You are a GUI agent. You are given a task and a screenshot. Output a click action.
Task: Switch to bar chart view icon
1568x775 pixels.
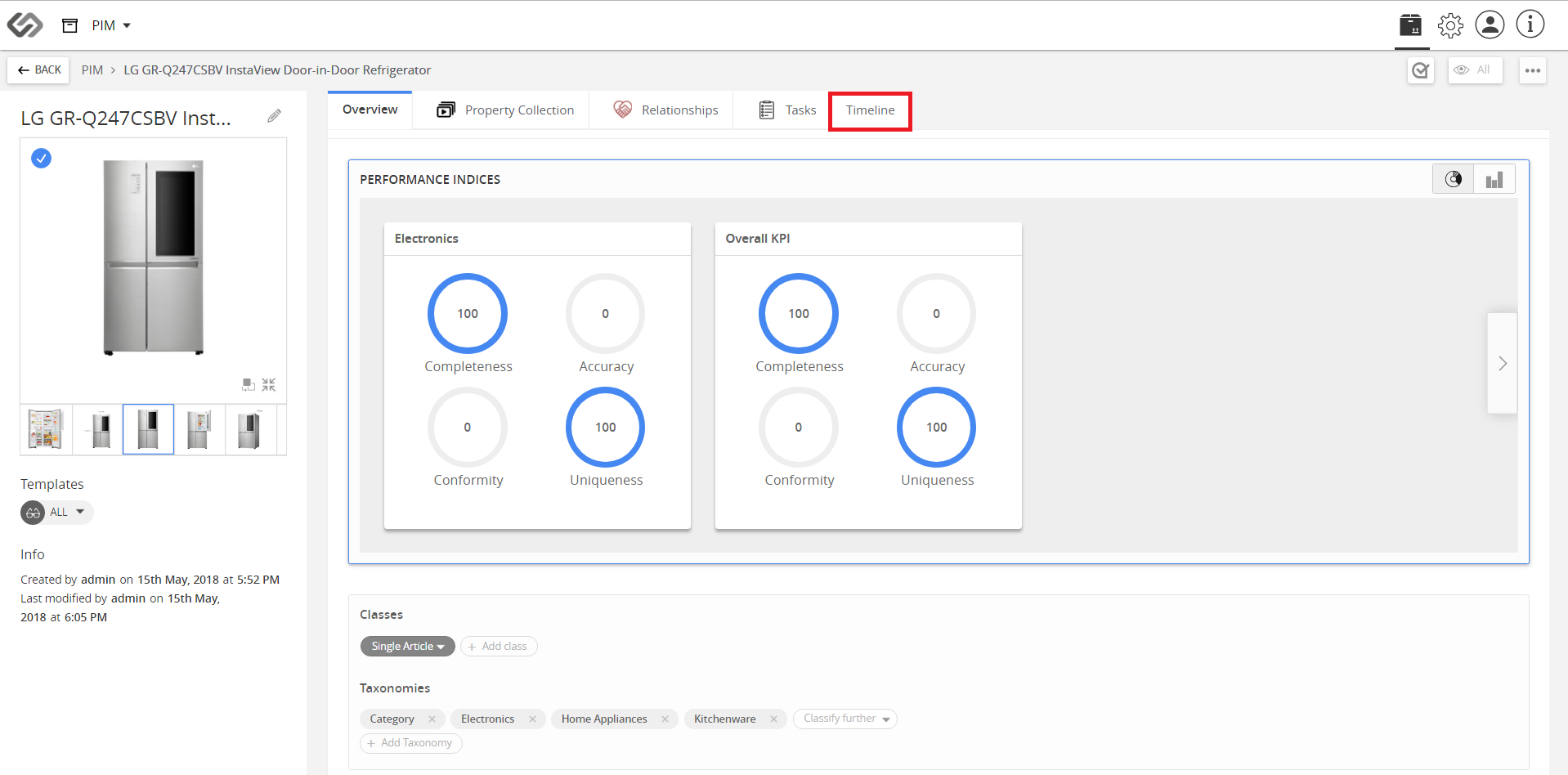tap(1494, 179)
